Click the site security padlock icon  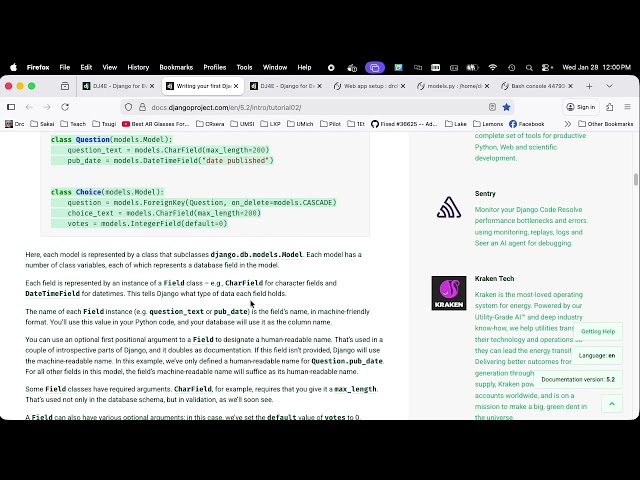[x=142, y=107]
